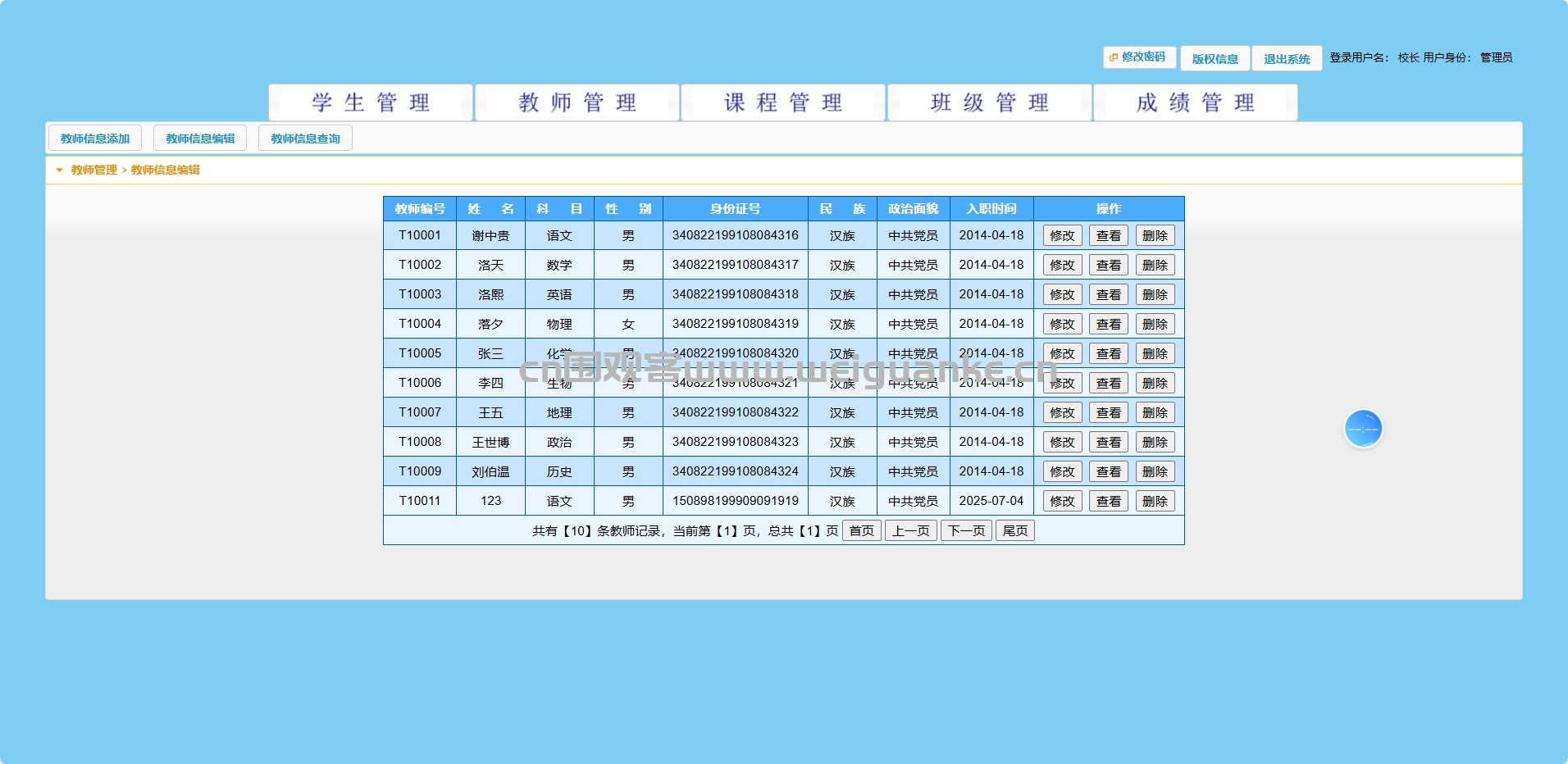
Task: Click 修改 for teacher T10008 王世博
Action: click(1062, 442)
